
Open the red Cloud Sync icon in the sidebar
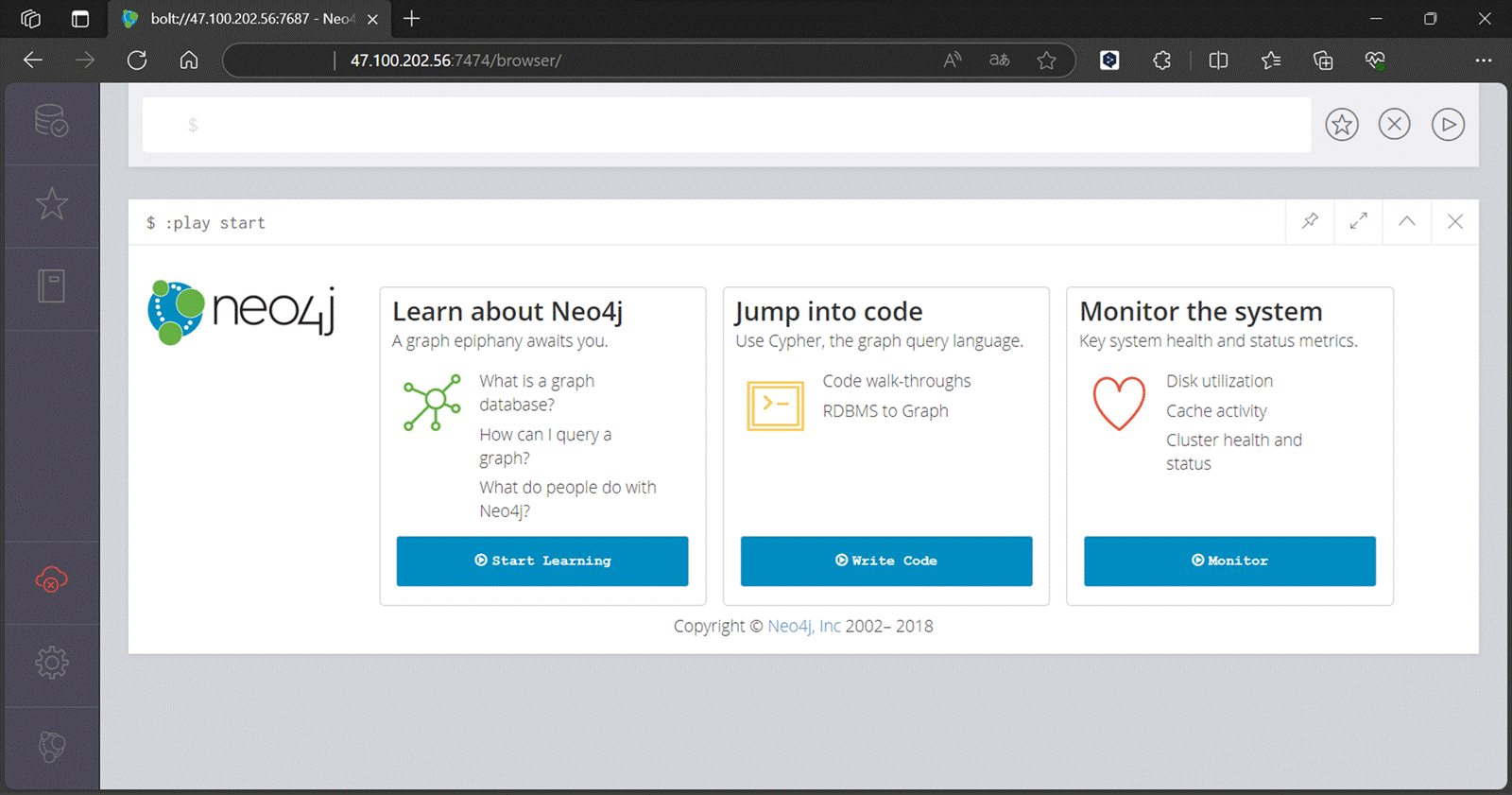coord(51,579)
